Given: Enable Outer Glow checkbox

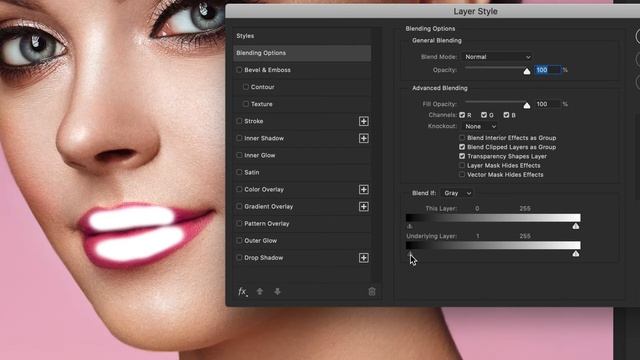Looking at the screenshot, I should pyautogui.click(x=239, y=240).
